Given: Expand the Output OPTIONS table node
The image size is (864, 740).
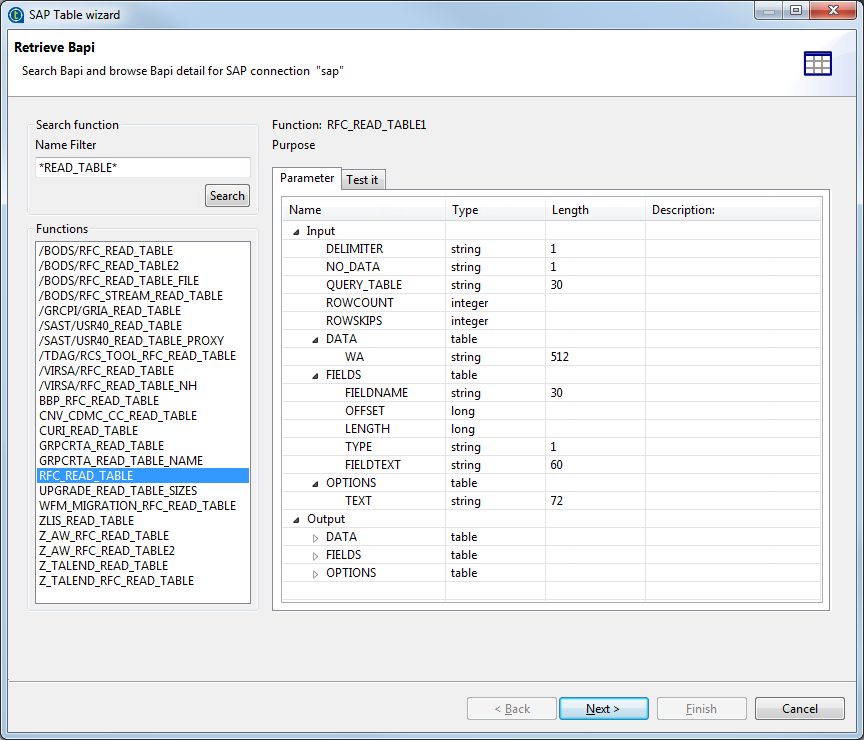Looking at the screenshot, I should pyautogui.click(x=316, y=573).
